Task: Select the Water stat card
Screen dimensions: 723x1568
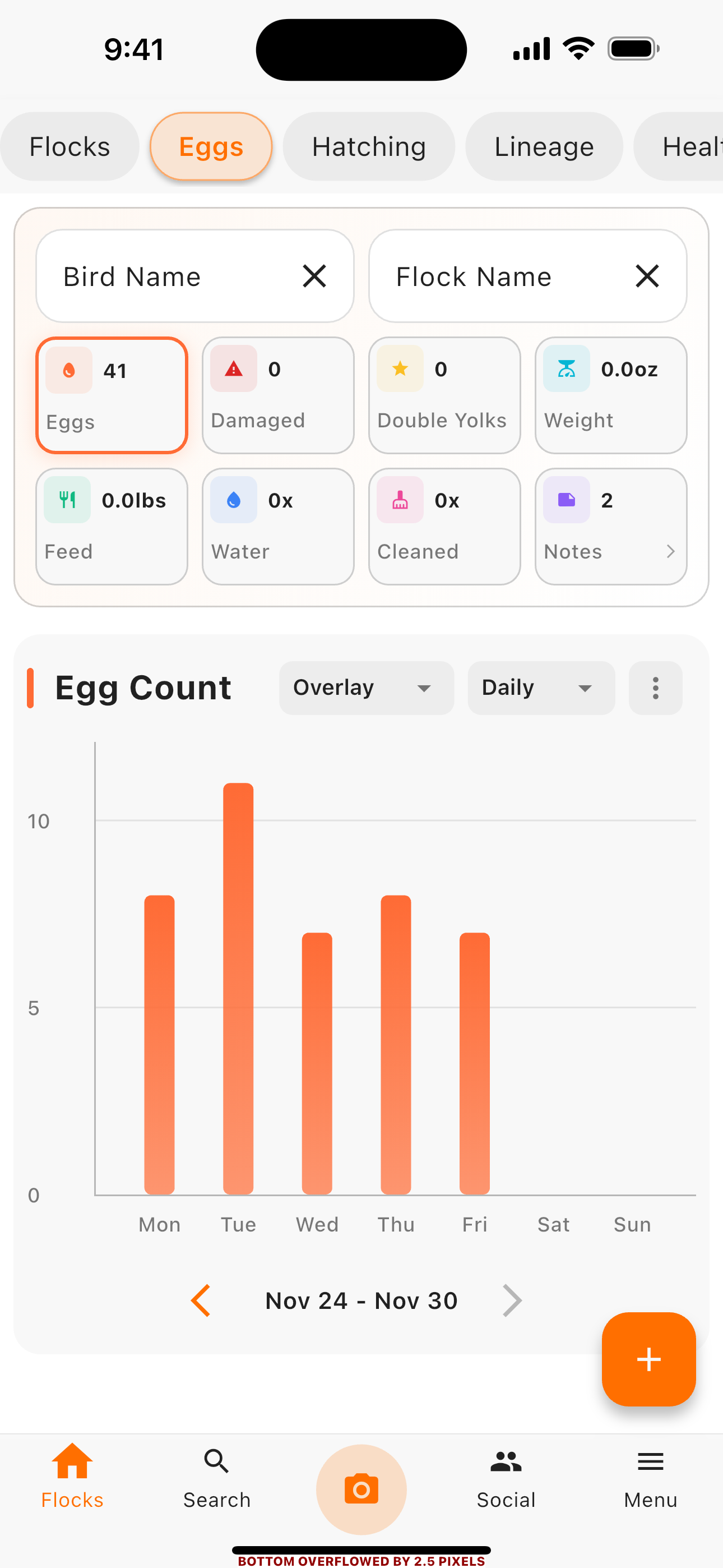Action: pyautogui.click(x=277, y=526)
